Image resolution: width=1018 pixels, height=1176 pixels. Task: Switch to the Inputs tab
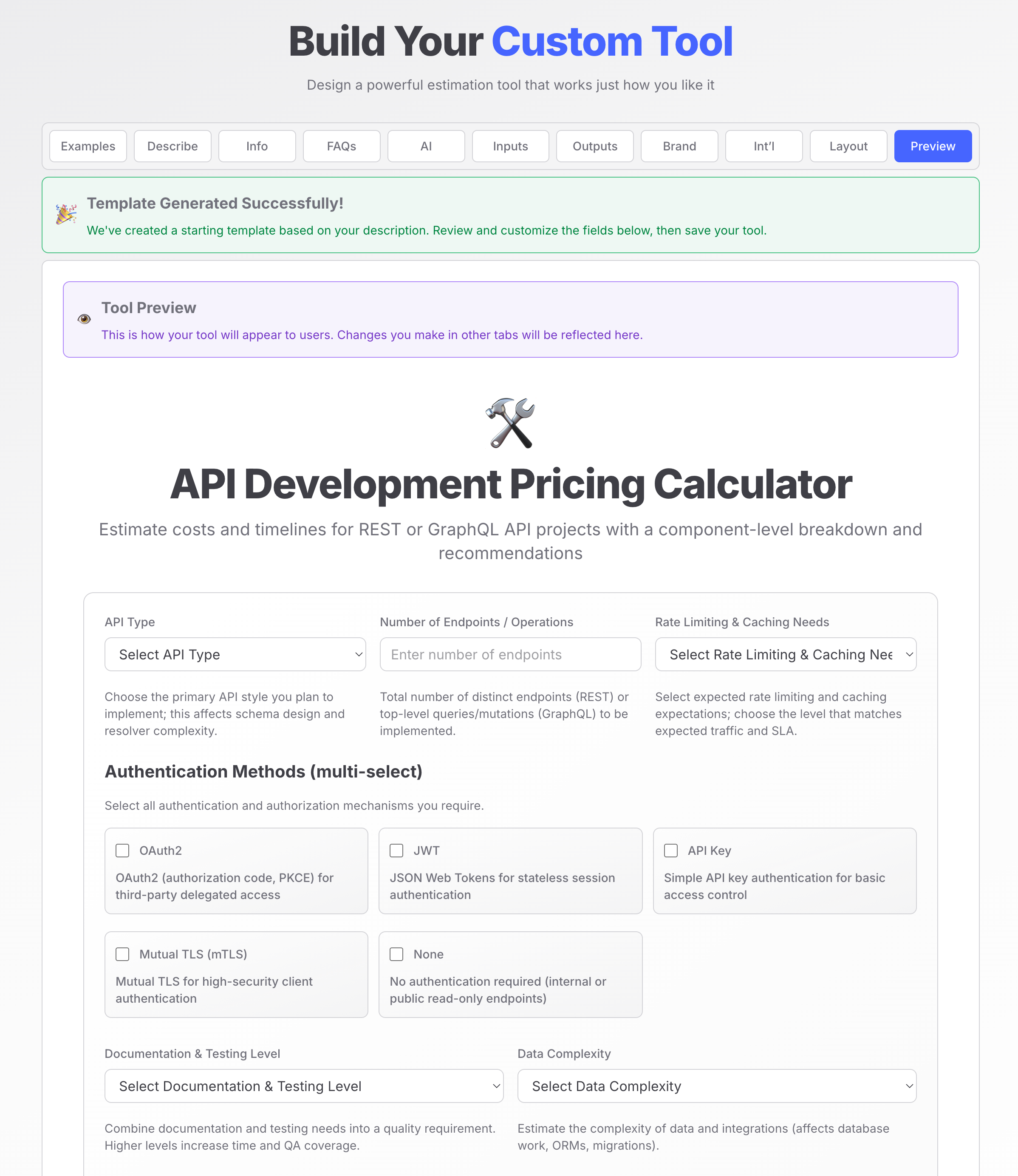click(510, 146)
